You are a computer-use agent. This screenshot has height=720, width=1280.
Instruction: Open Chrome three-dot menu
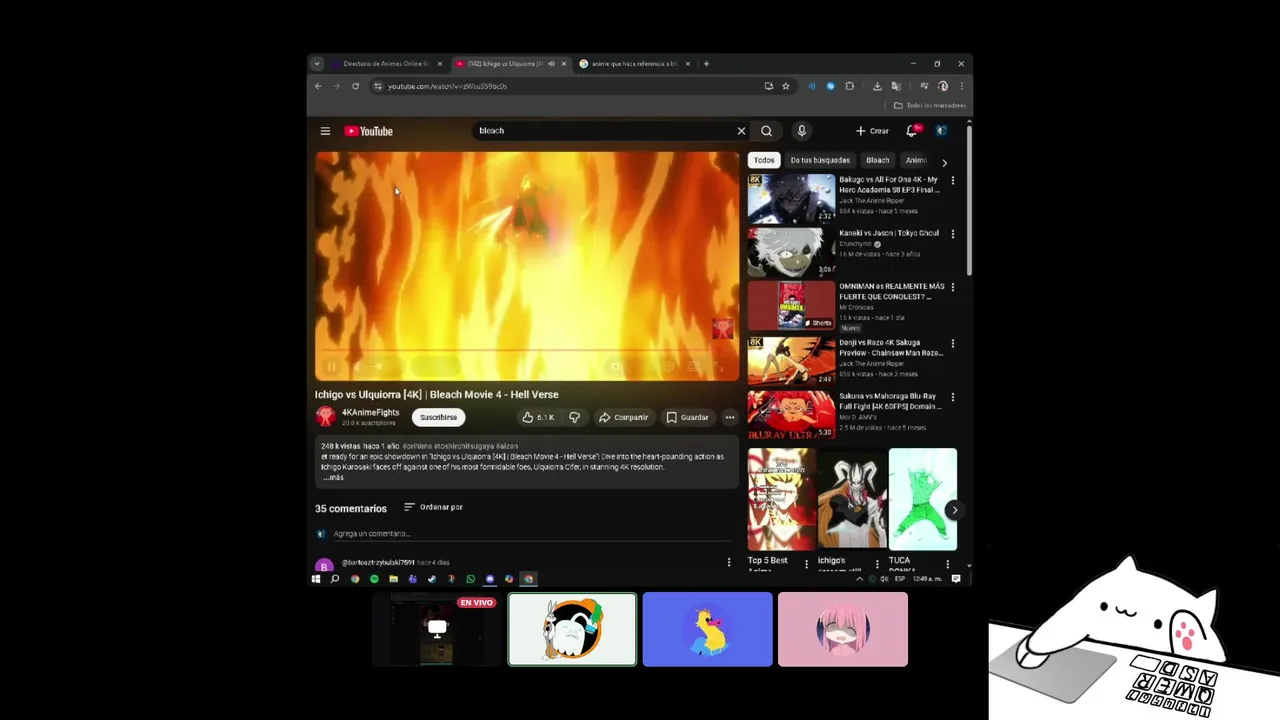961,86
